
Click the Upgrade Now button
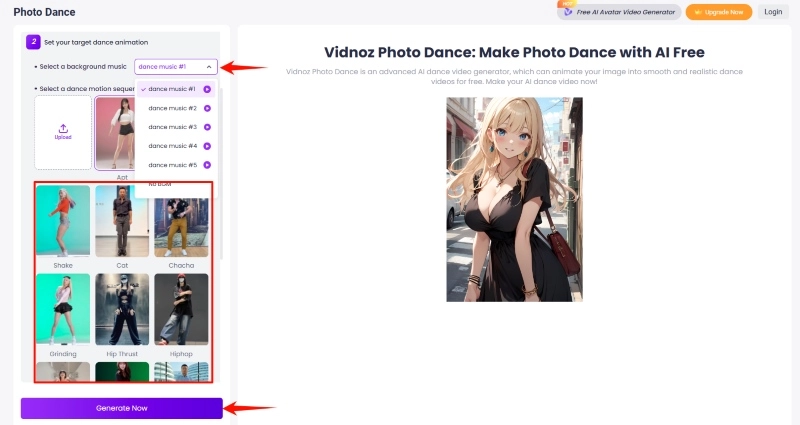click(x=718, y=12)
